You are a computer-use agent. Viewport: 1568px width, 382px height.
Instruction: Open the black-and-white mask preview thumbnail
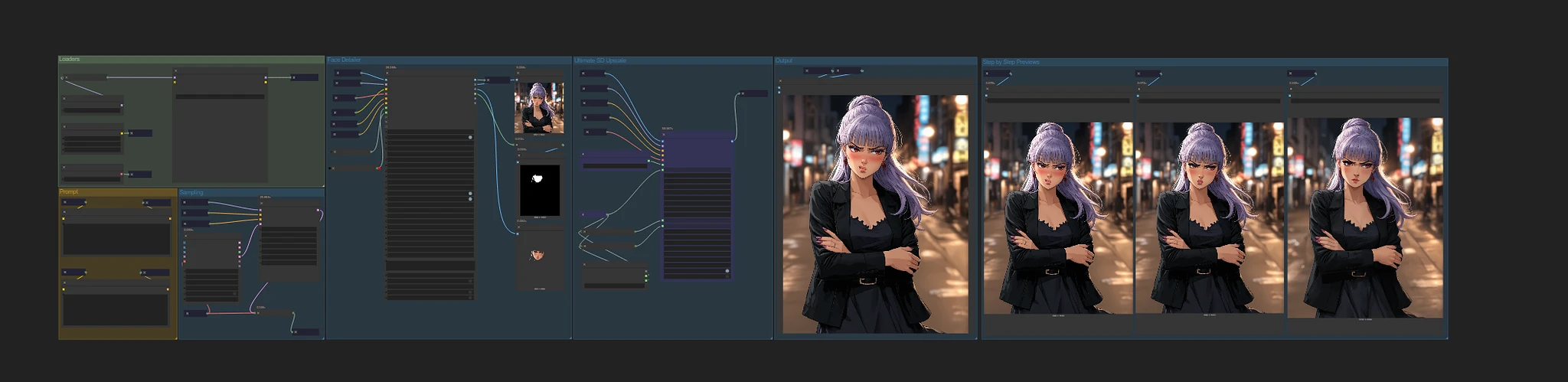pos(540,191)
